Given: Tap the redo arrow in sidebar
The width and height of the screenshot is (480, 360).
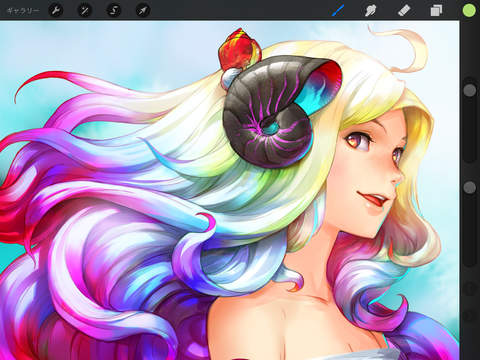Looking at the screenshot, I should click(470, 315).
